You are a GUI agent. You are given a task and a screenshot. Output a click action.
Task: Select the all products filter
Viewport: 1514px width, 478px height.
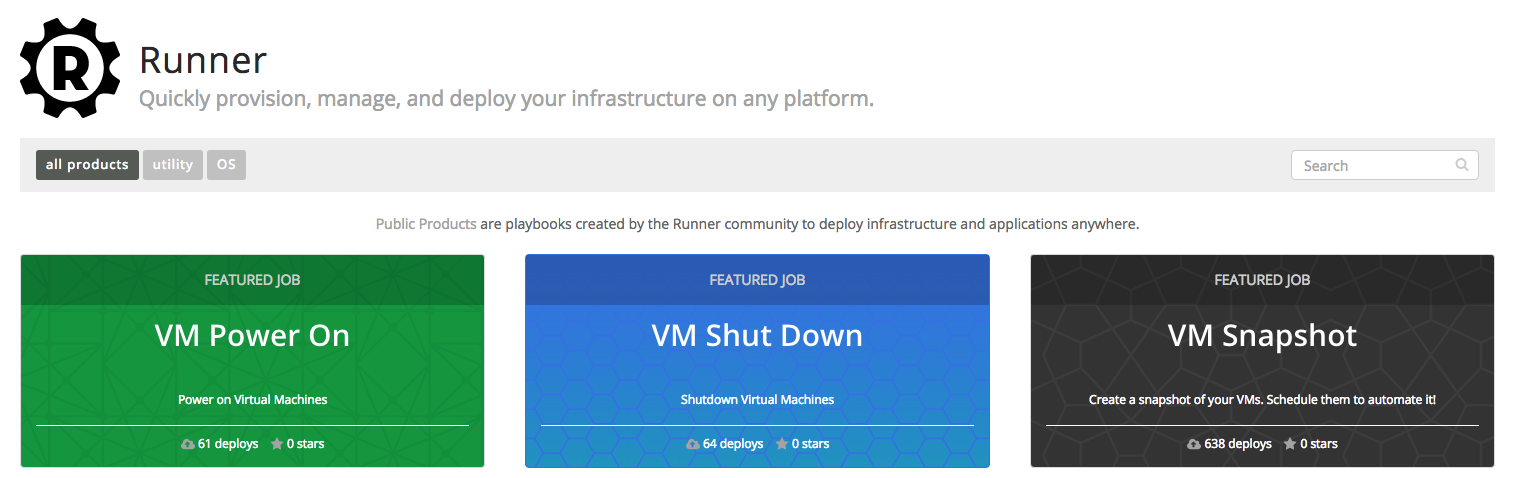click(x=87, y=165)
